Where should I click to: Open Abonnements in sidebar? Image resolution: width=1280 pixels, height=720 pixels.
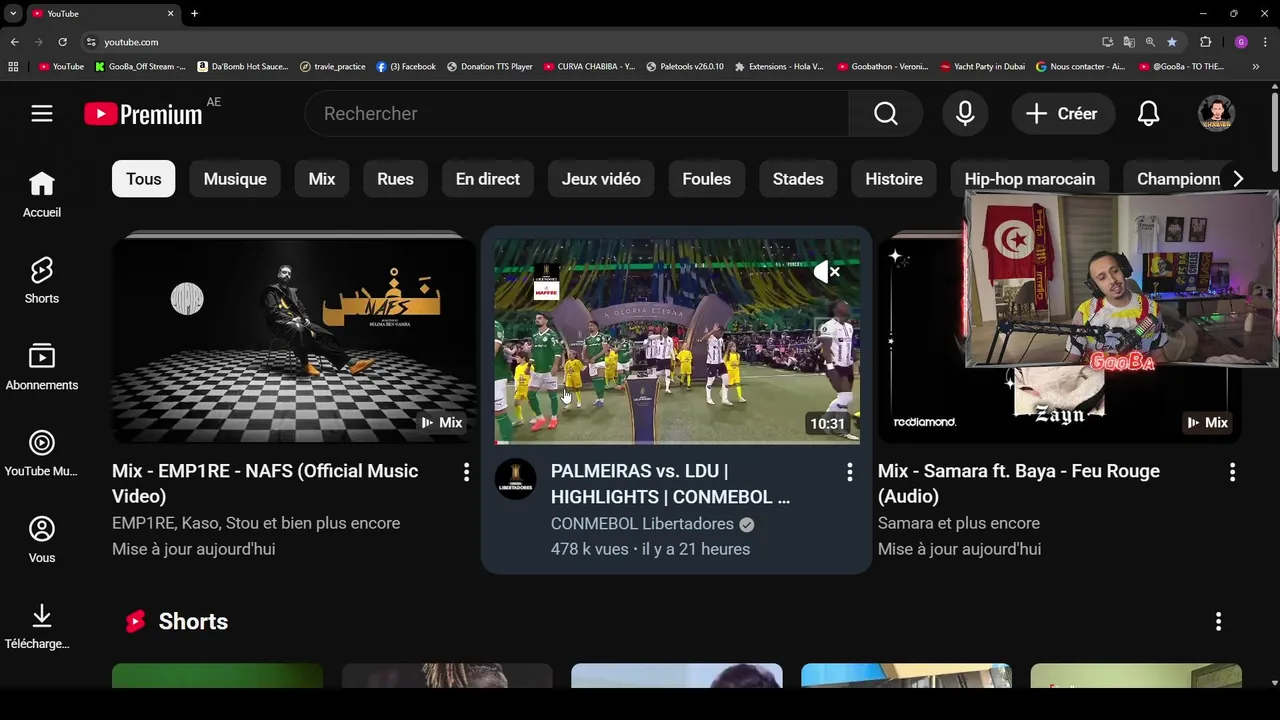click(x=41, y=367)
